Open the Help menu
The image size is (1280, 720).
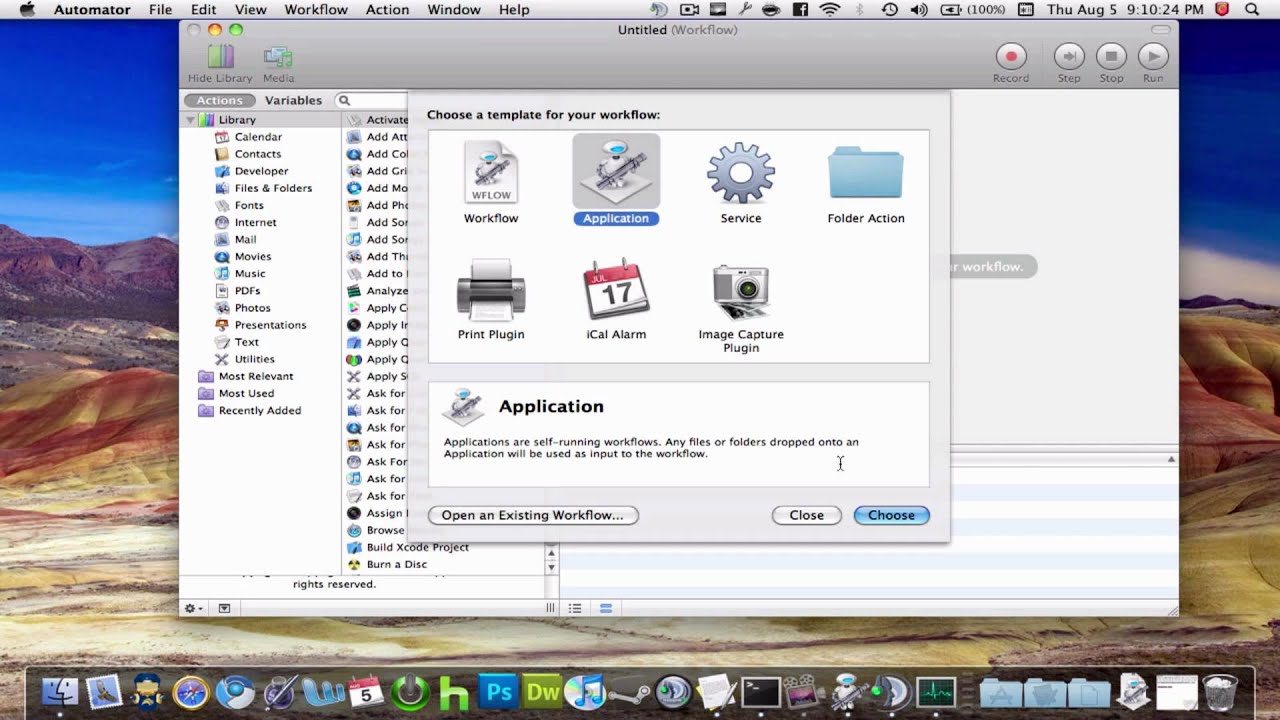pos(514,10)
